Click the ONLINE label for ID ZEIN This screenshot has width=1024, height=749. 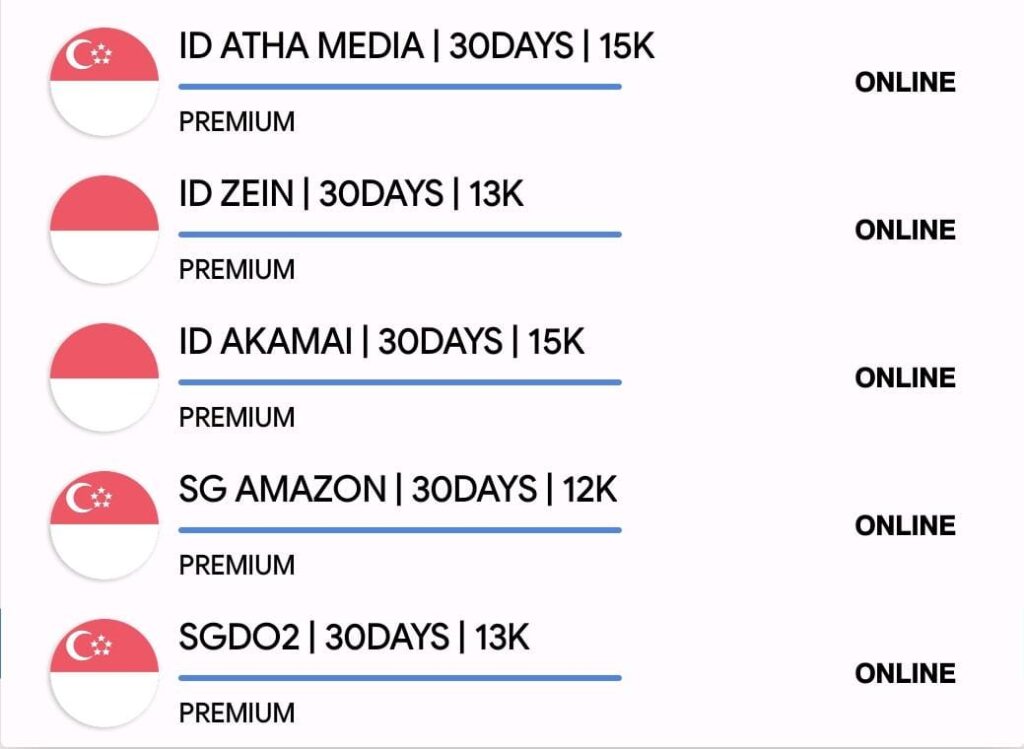point(905,230)
